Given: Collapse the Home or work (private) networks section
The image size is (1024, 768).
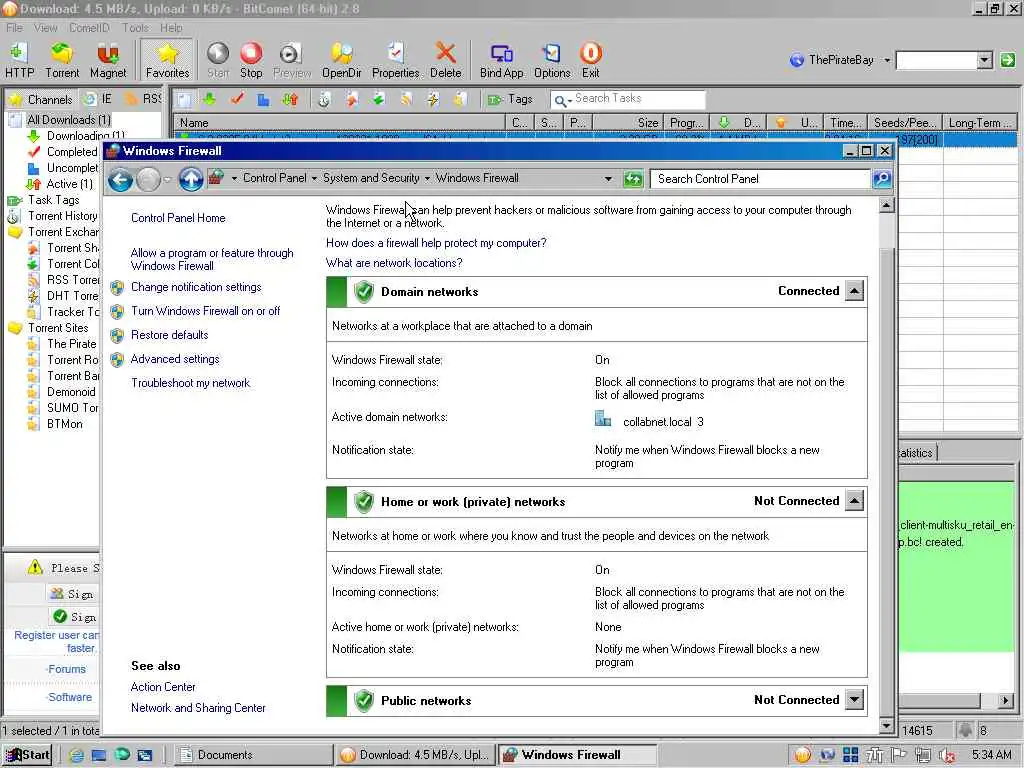Looking at the screenshot, I should [x=854, y=501].
